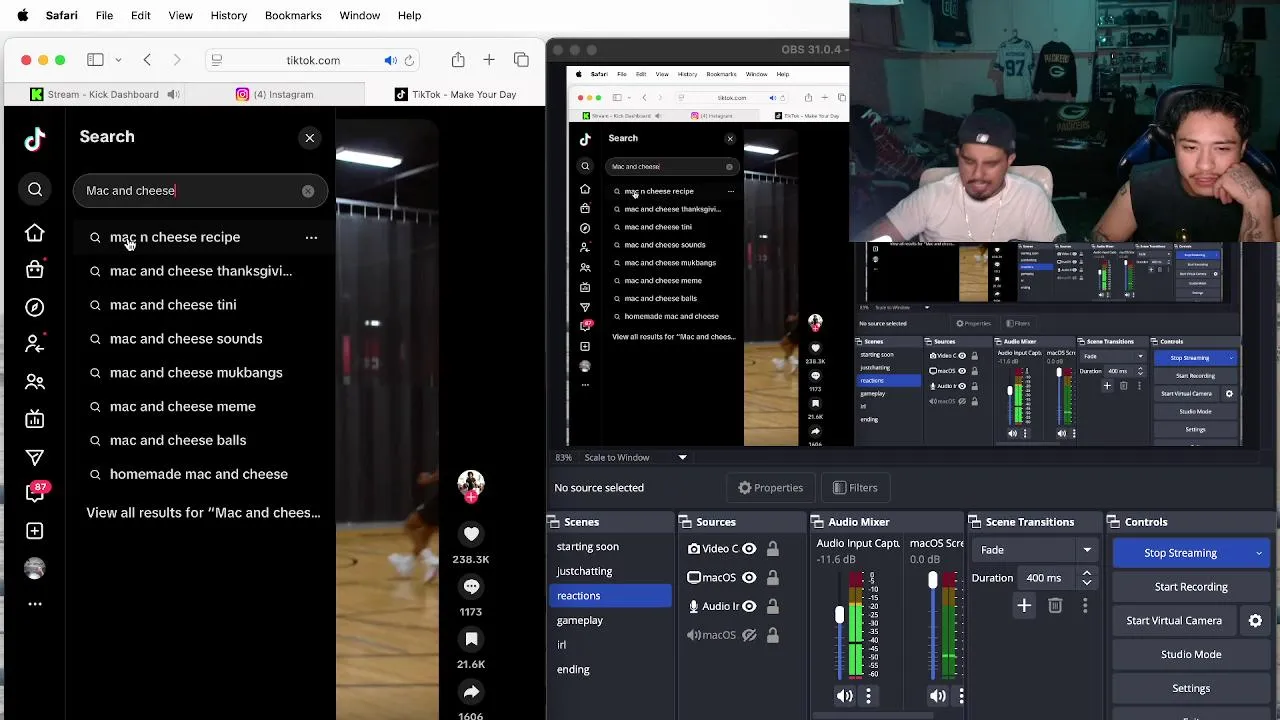The width and height of the screenshot is (1280, 720).
Task: Toggle the Safari sidebar icon
Action: click(x=95, y=60)
